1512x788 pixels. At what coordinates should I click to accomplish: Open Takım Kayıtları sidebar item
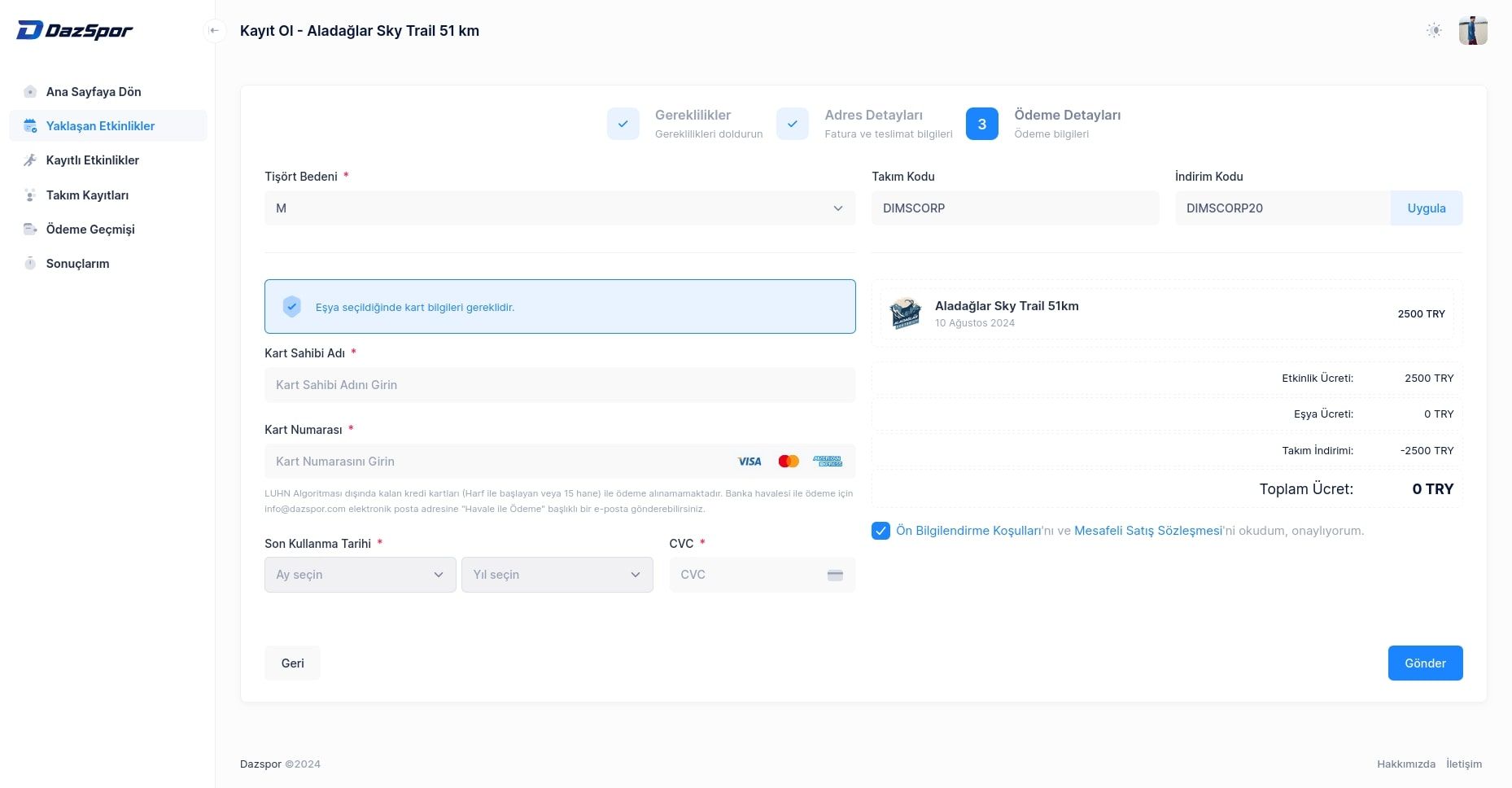(87, 195)
